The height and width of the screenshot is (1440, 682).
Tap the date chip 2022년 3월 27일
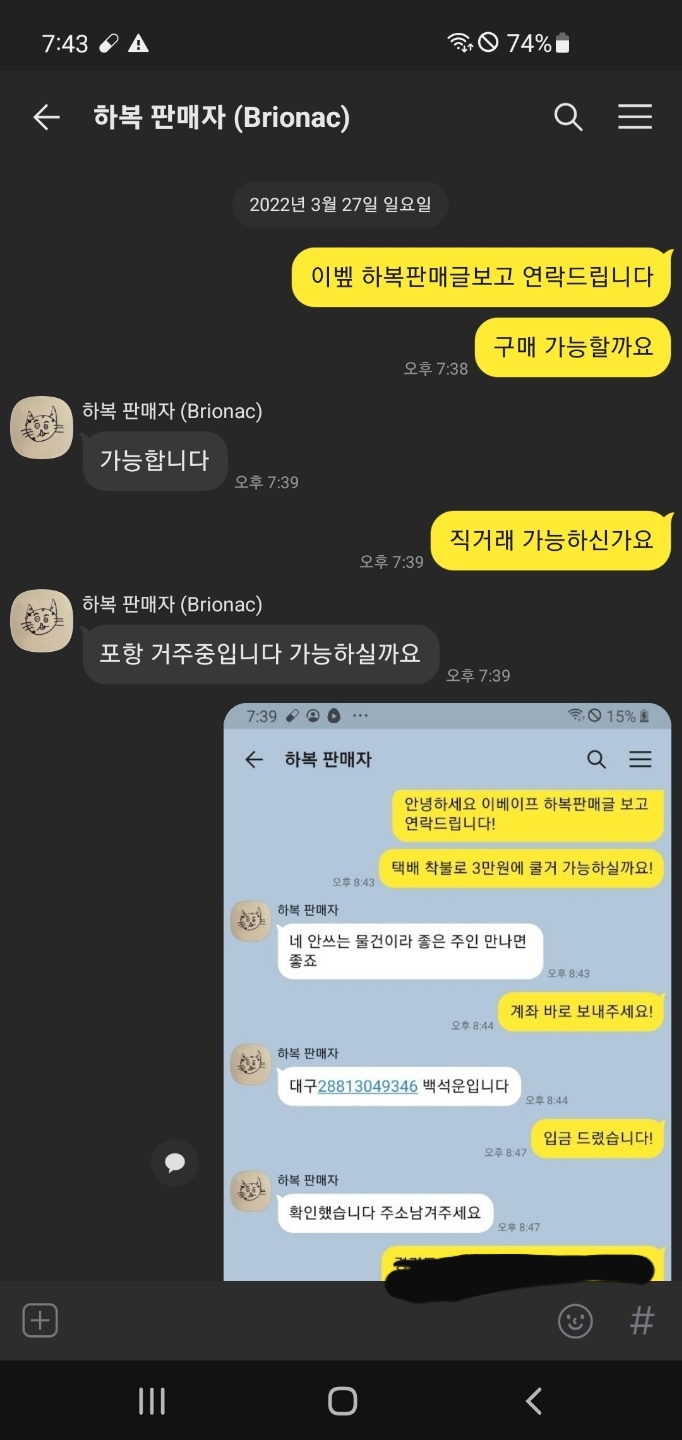[x=340, y=205]
